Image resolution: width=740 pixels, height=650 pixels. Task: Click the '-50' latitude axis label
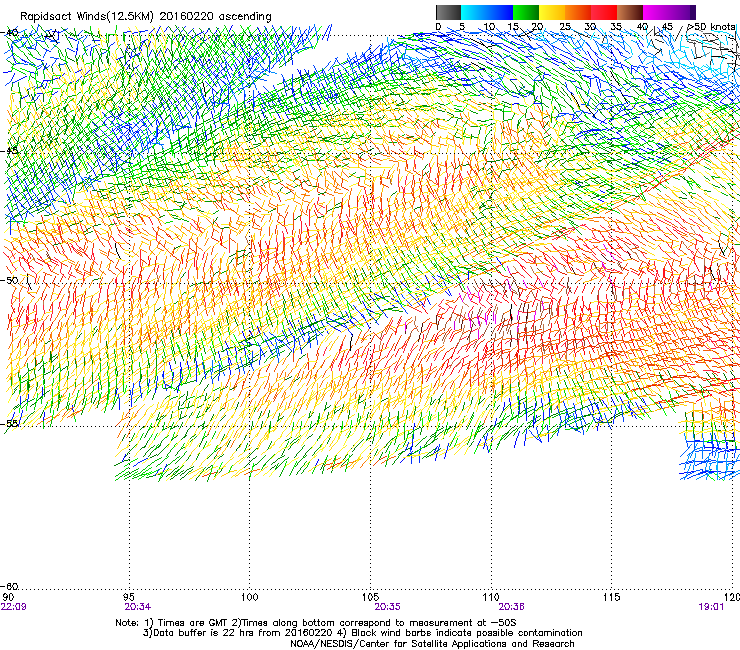coord(10,280)
